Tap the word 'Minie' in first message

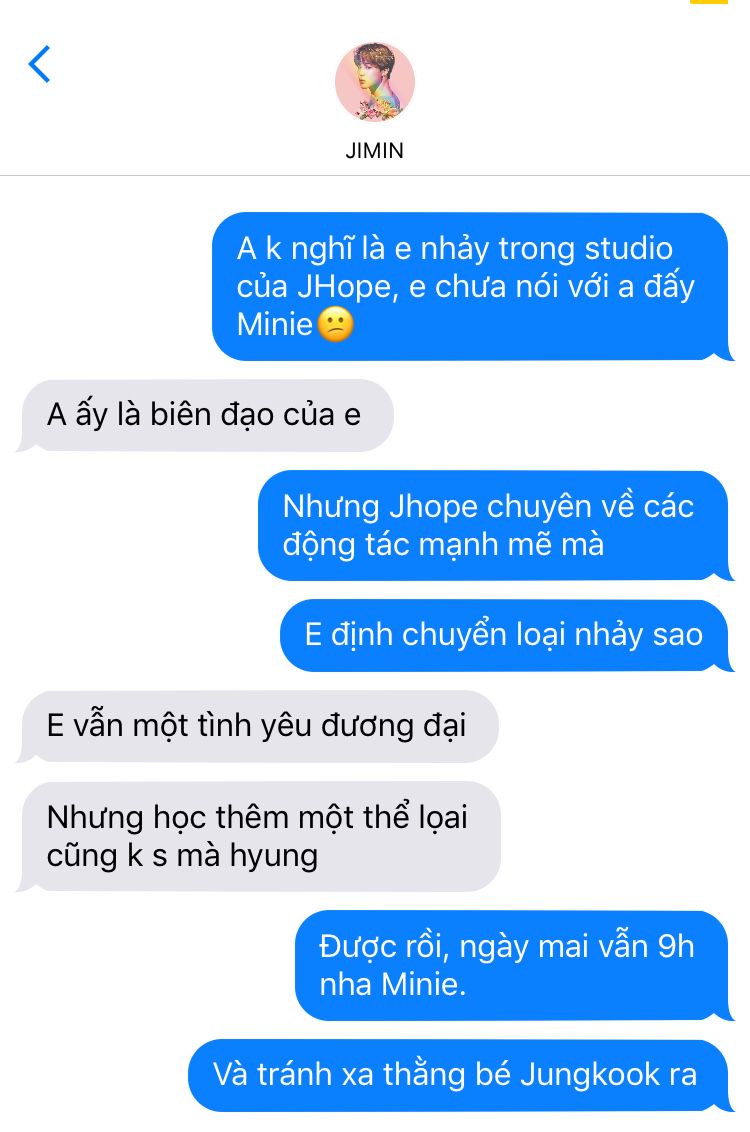(x=275, y=325)
